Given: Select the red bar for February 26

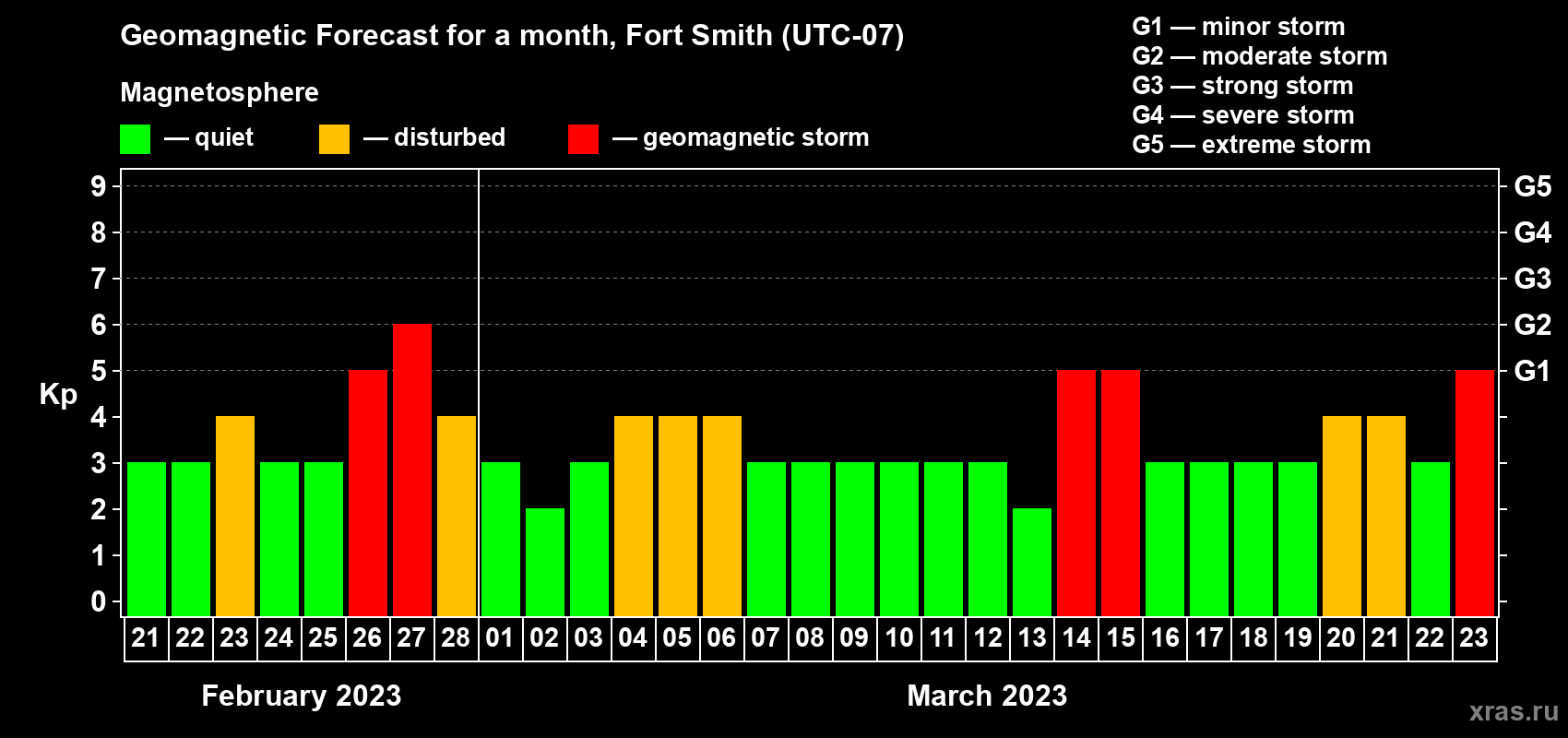Looking at the screenshot, I should [x=368, y=494].
